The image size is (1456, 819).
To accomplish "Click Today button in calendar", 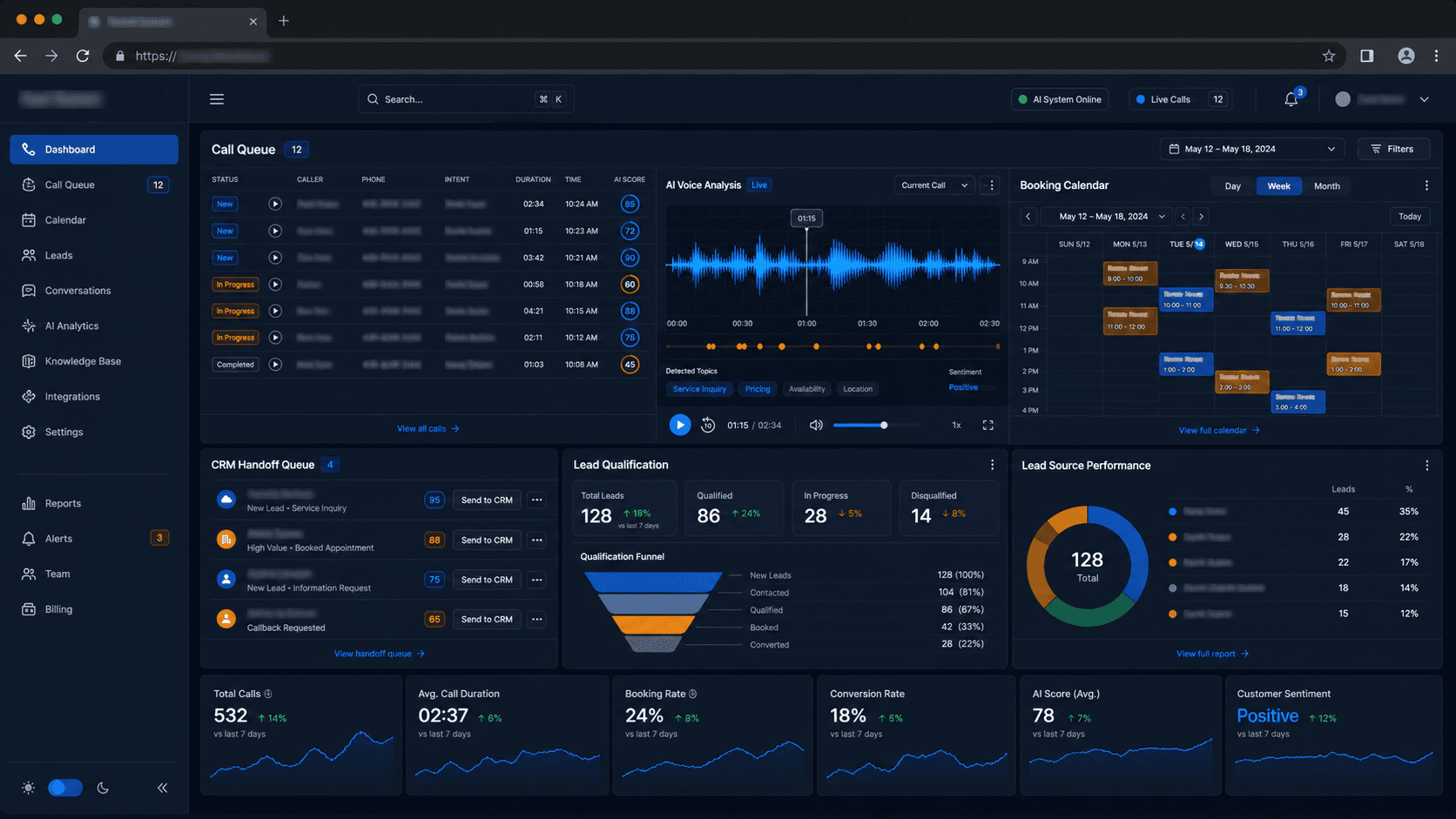I will pos(1410,217).
